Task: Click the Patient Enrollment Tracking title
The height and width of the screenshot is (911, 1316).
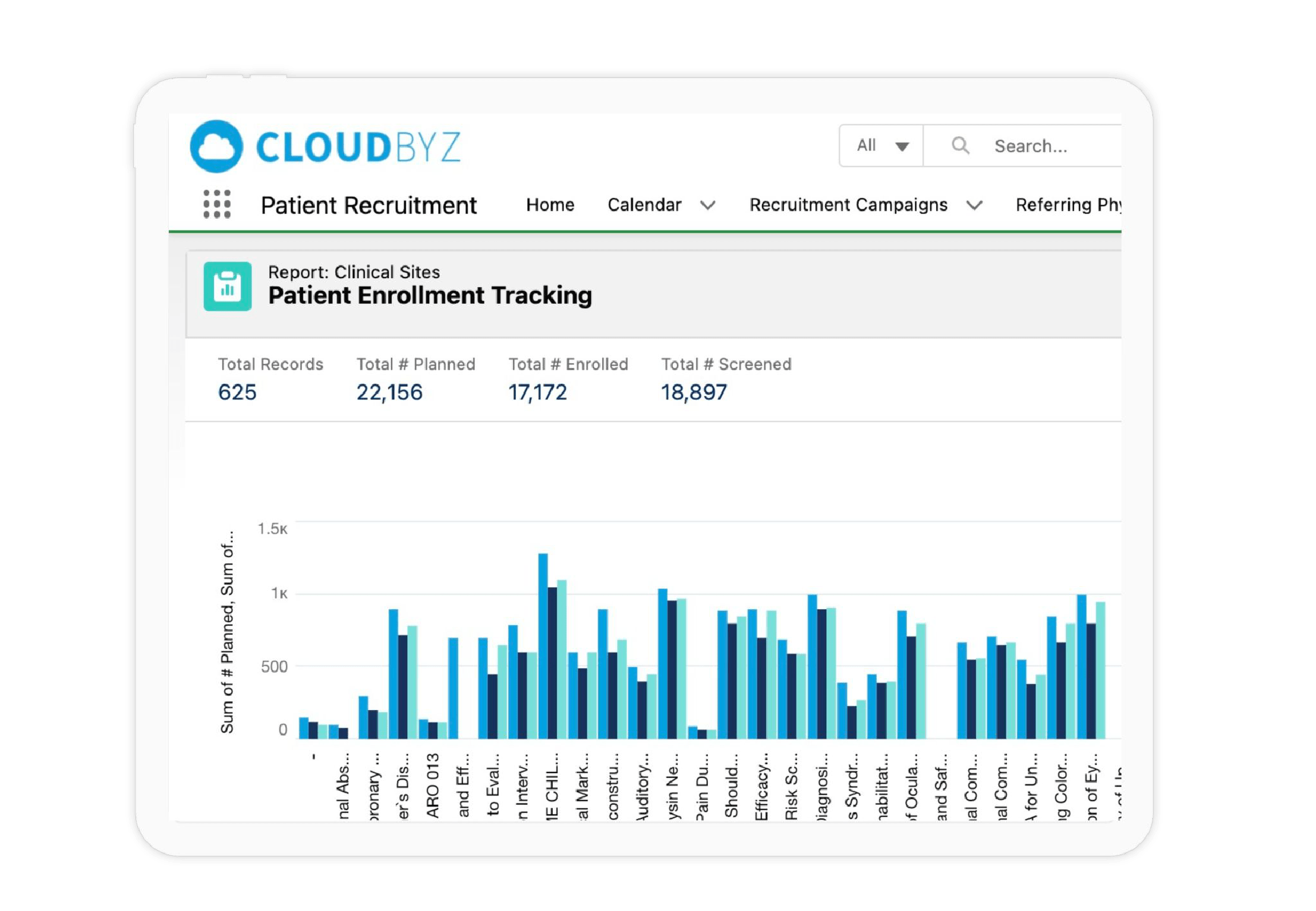Action: coord(430,295)
